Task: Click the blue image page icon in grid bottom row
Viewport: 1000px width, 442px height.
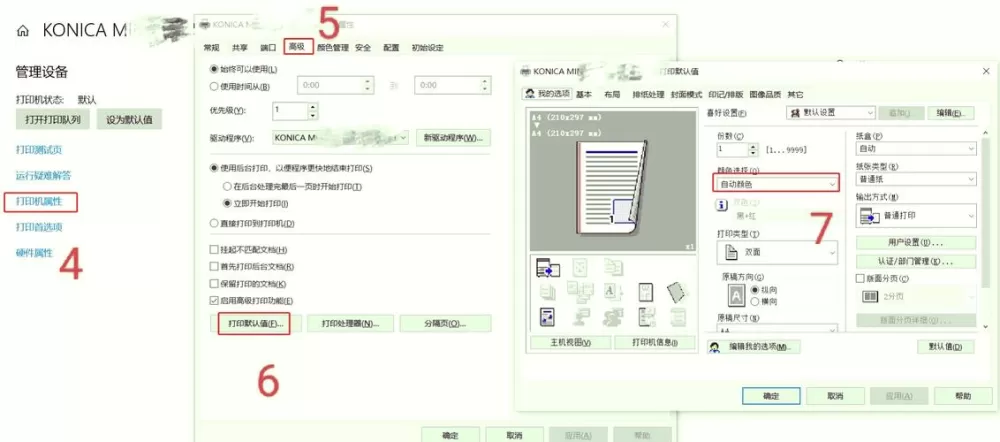Action: 548,316
